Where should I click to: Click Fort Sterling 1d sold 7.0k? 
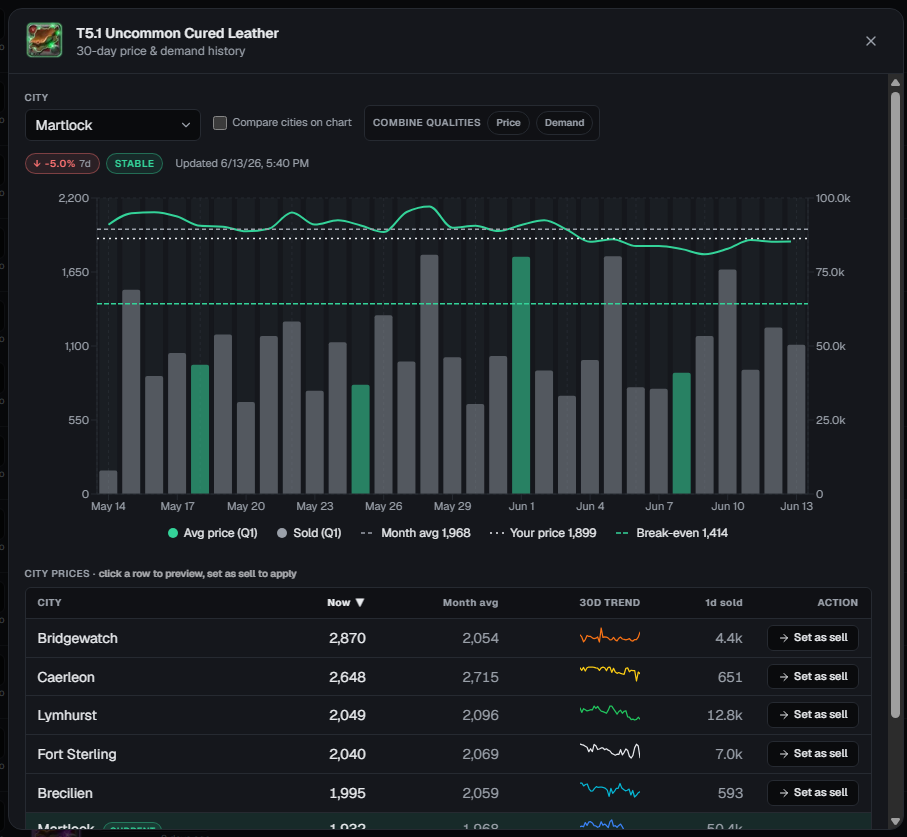(729, 754)
